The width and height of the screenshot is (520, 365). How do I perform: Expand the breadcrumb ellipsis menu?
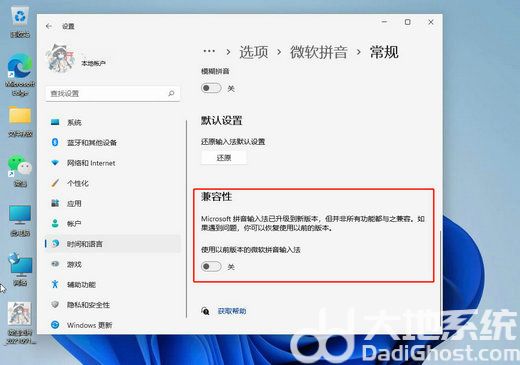click(x=209, y=51)
